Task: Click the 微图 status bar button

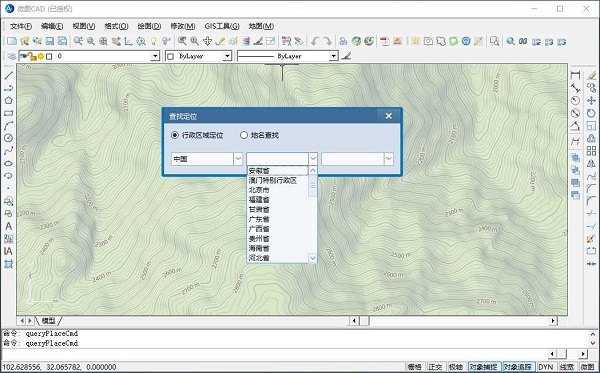Action: tap(588, 366)
